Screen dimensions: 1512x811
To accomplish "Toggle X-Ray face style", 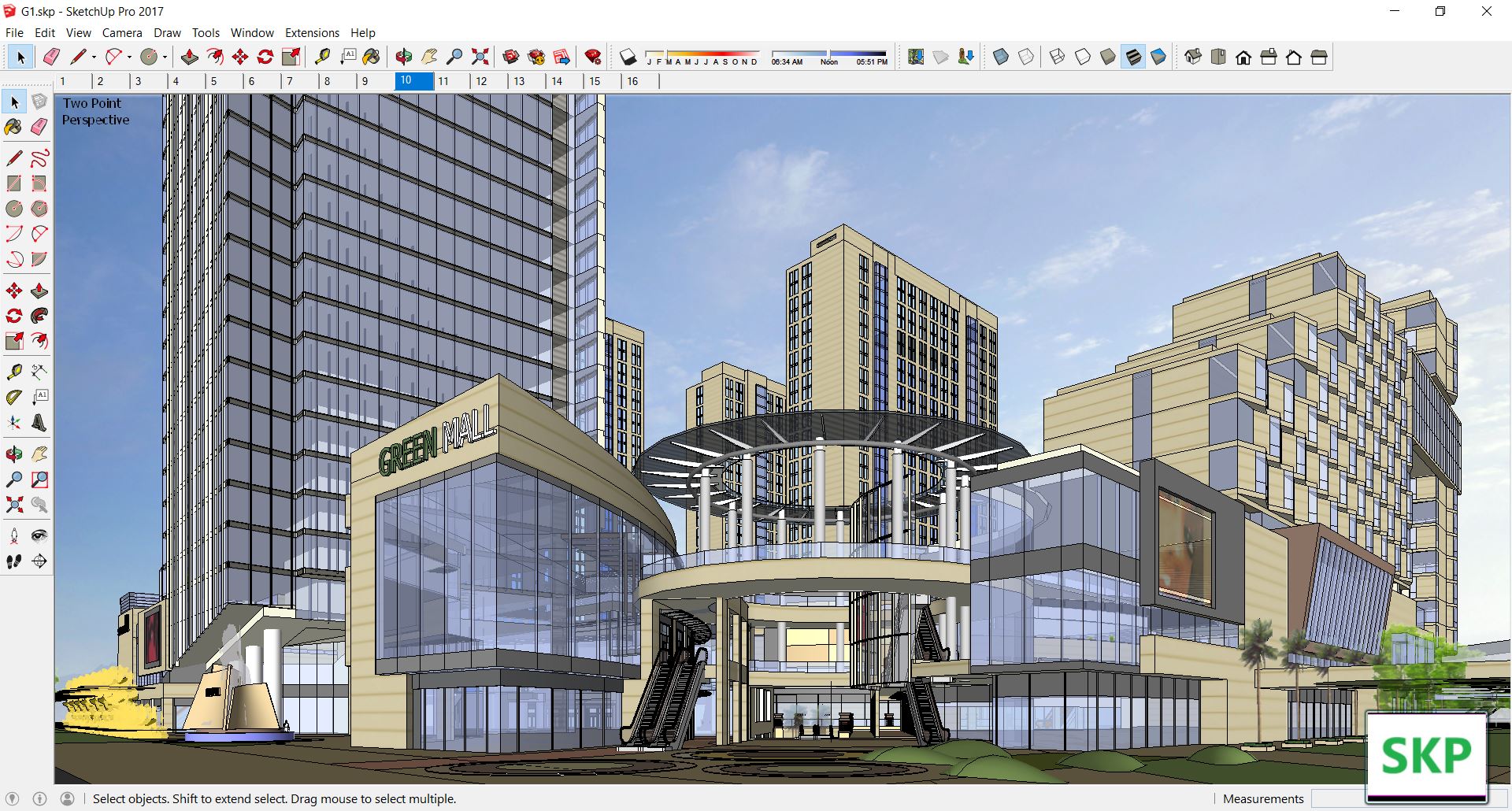I will coord(1001,57).
